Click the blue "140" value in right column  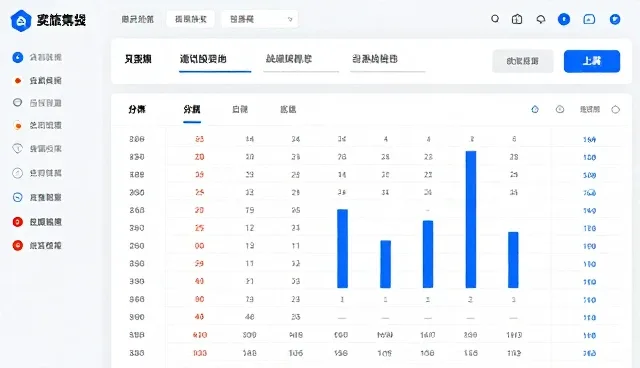click(x=589, y=211)
